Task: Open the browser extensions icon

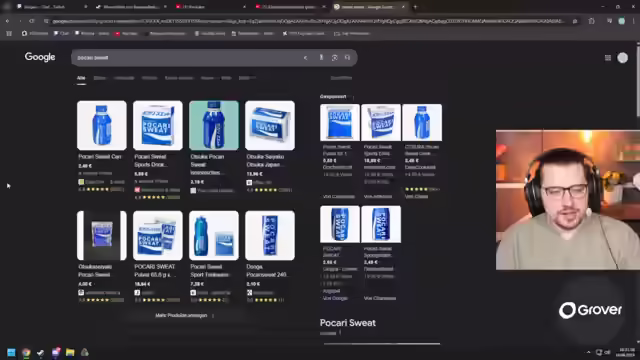Action: tap(591, 21)
